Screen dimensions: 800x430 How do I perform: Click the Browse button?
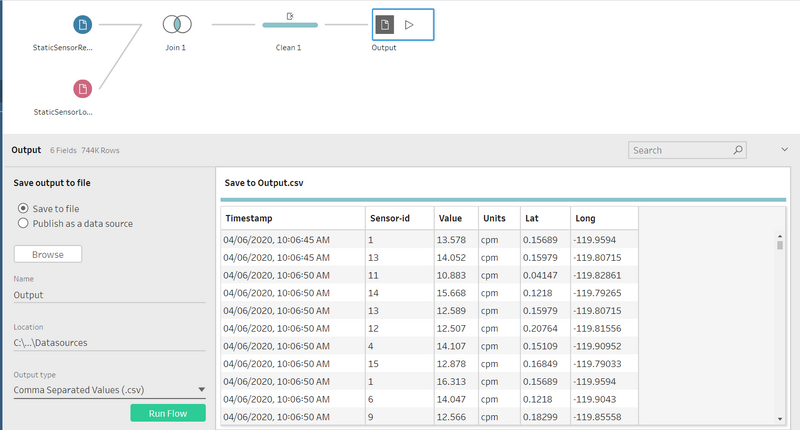tap(48, 254)
